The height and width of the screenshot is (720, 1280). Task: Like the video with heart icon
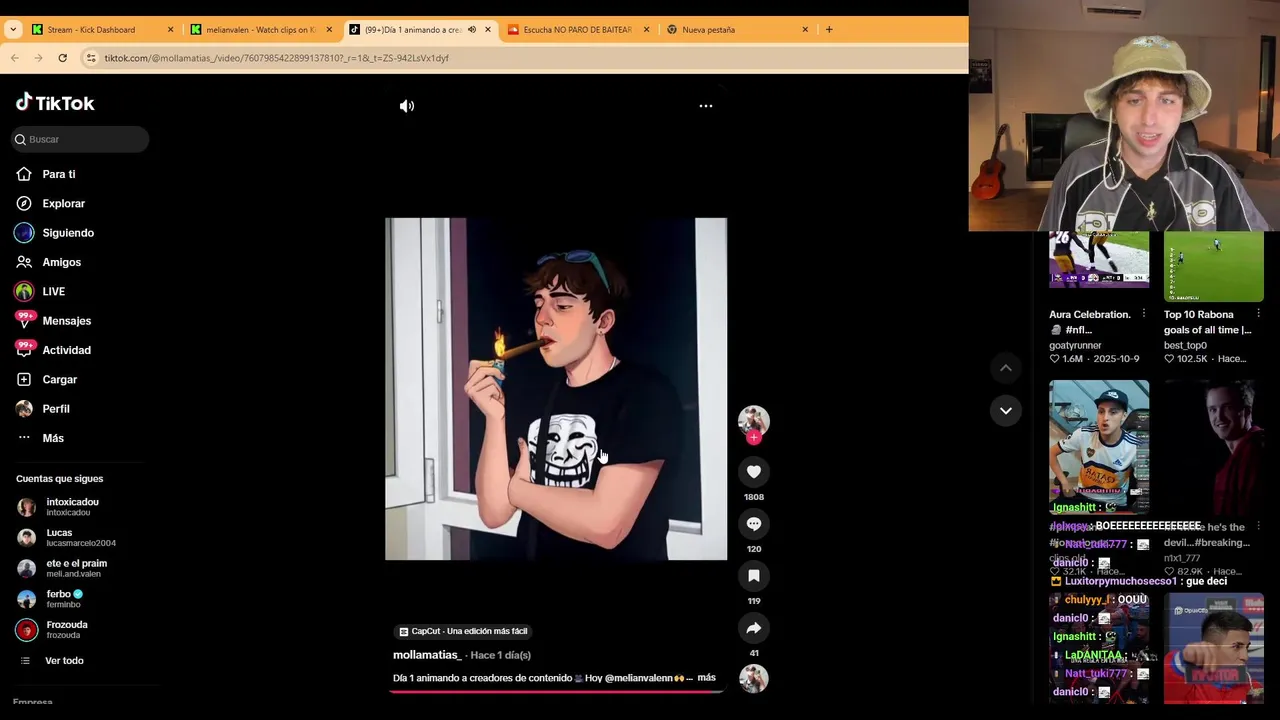754,472
